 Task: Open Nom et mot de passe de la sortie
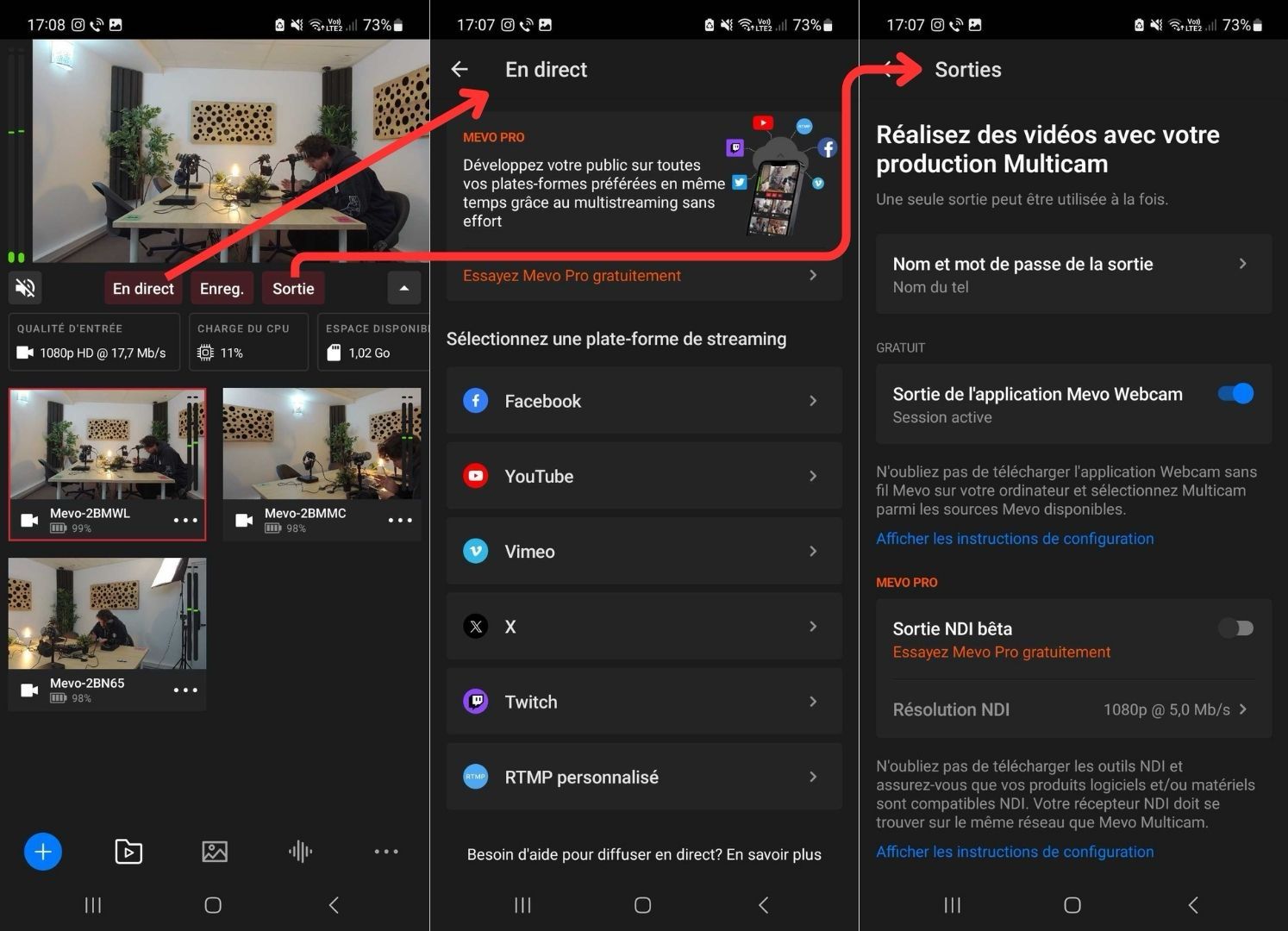1072,273
